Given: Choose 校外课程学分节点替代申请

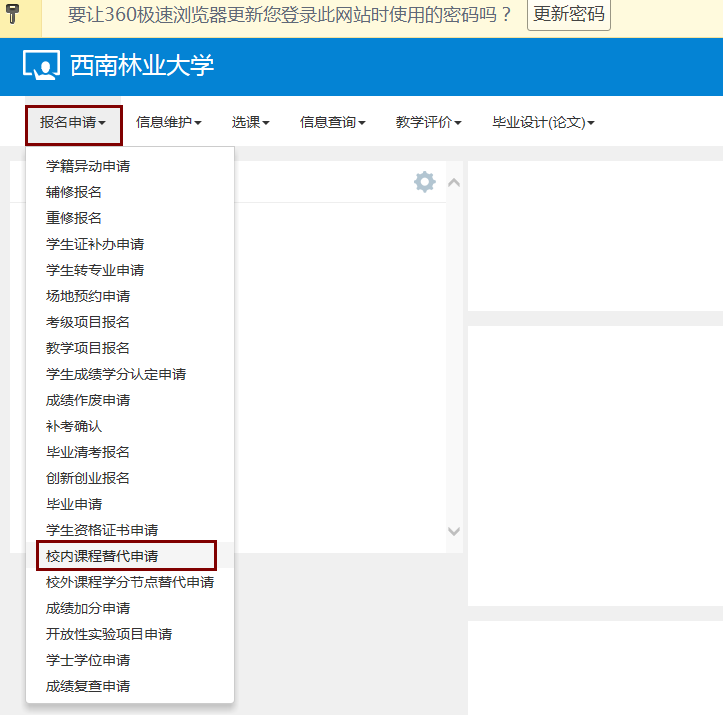Looking at the screenshot, I should (130, 582).
